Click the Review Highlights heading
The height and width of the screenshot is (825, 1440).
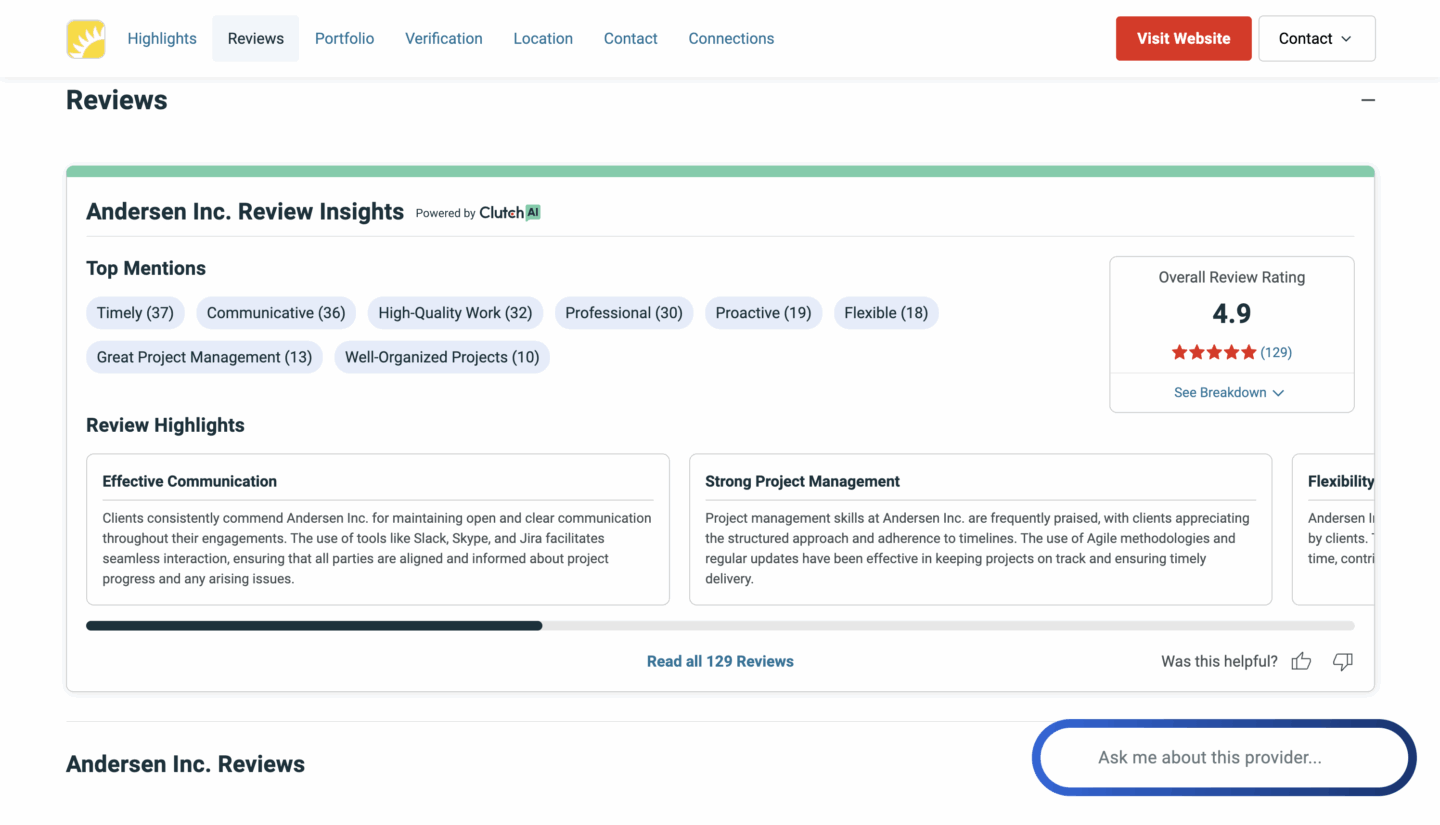[x=165, y=425]
